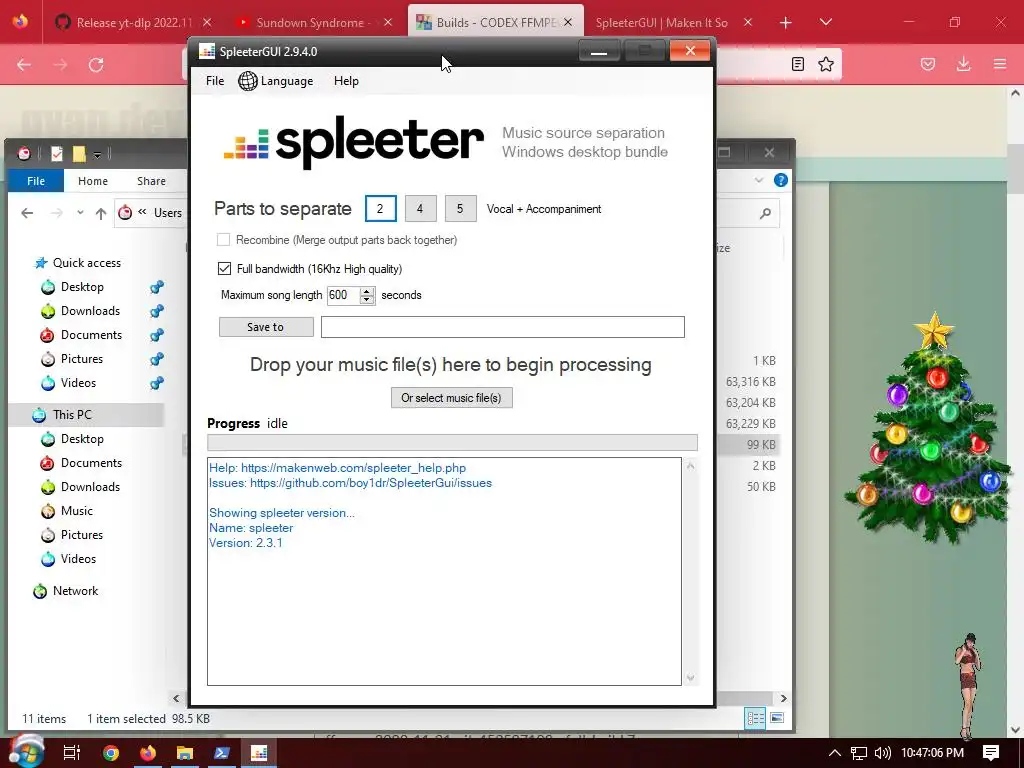Open Chrome from the taskbar
Viewport: 1024px width, 768px height.
tap(111, 753)
